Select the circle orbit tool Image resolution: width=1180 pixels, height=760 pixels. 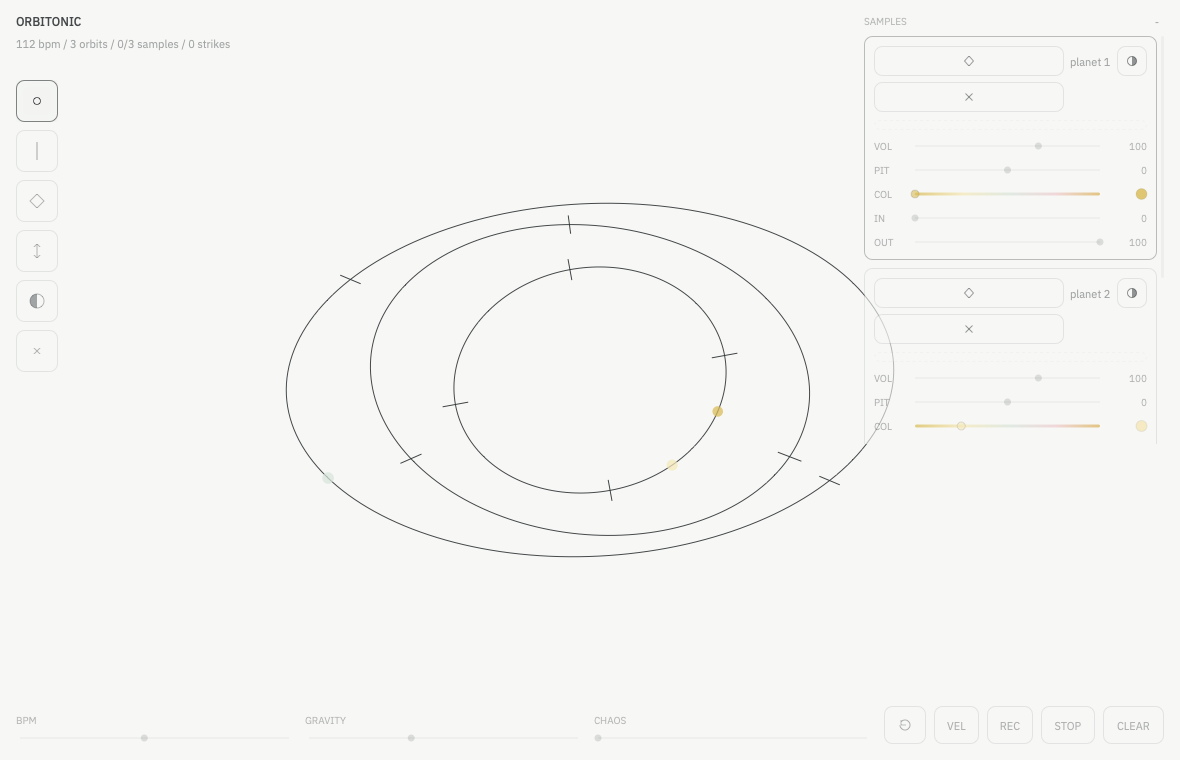click(37, 101)
